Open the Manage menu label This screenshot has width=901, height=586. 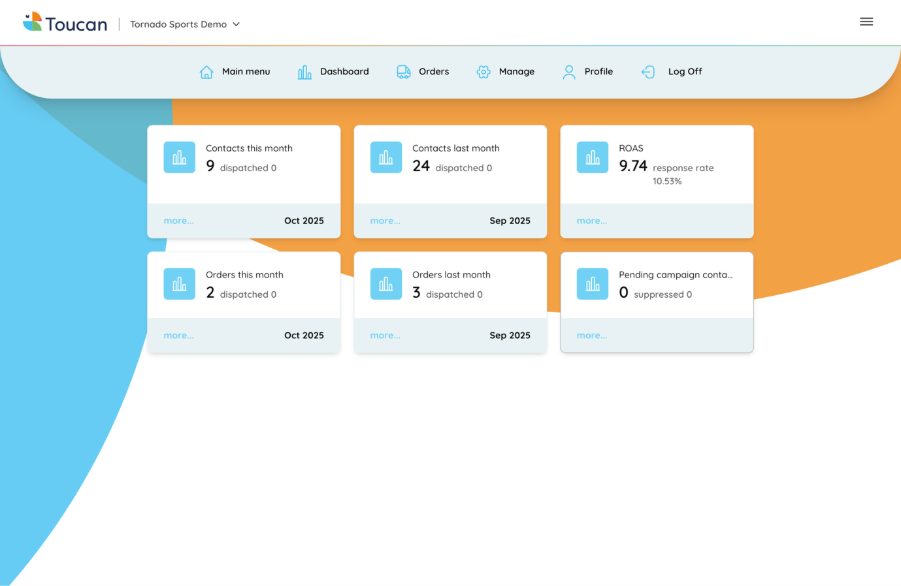tap(517, 72)
